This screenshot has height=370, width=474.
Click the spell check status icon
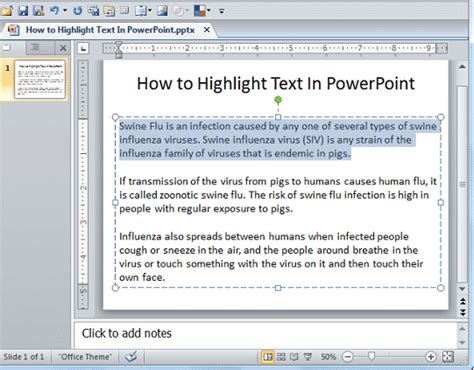point(131,357)
